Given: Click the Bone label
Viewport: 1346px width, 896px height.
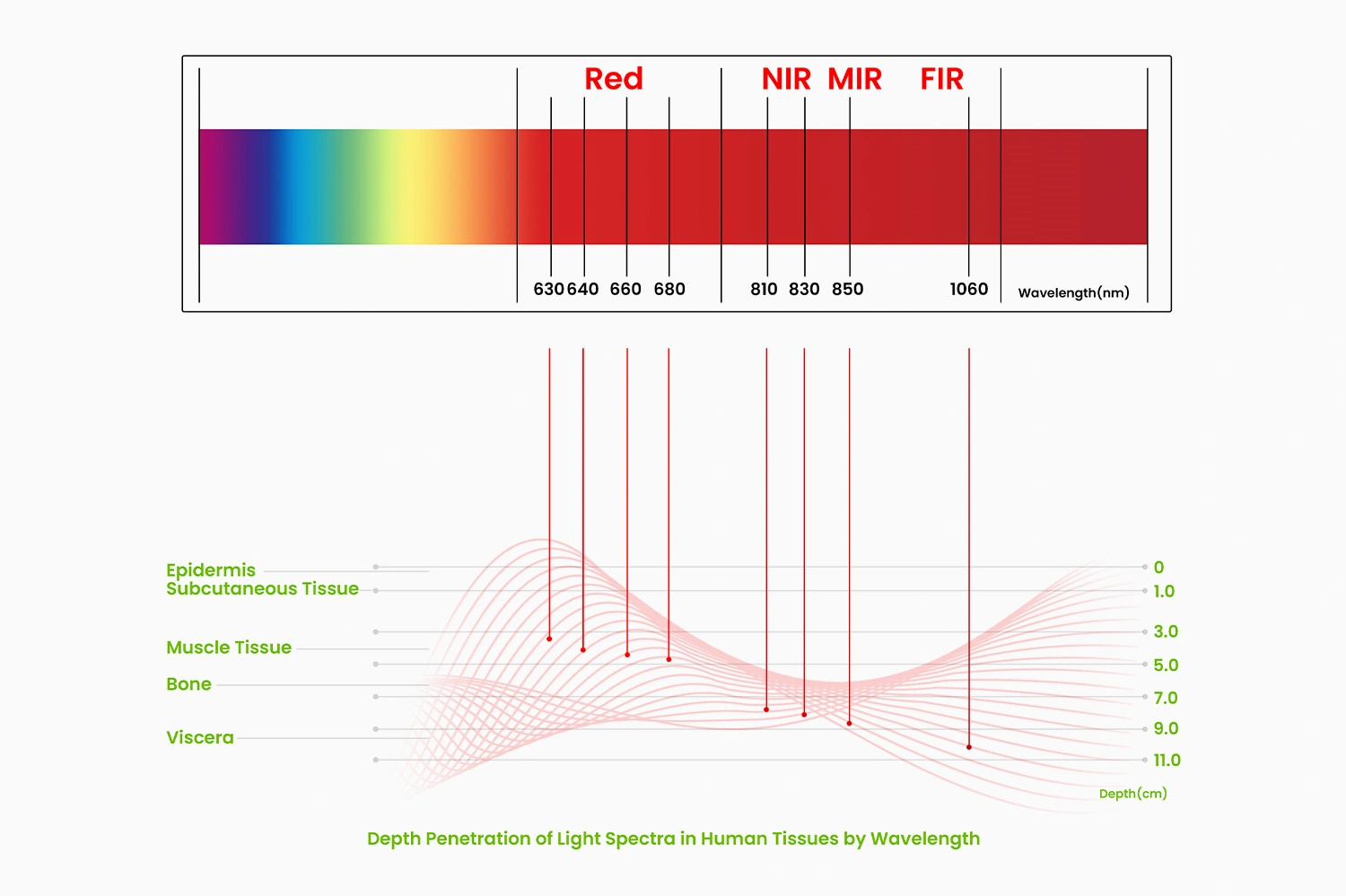Looking at the screenshot, I should 188,684.
